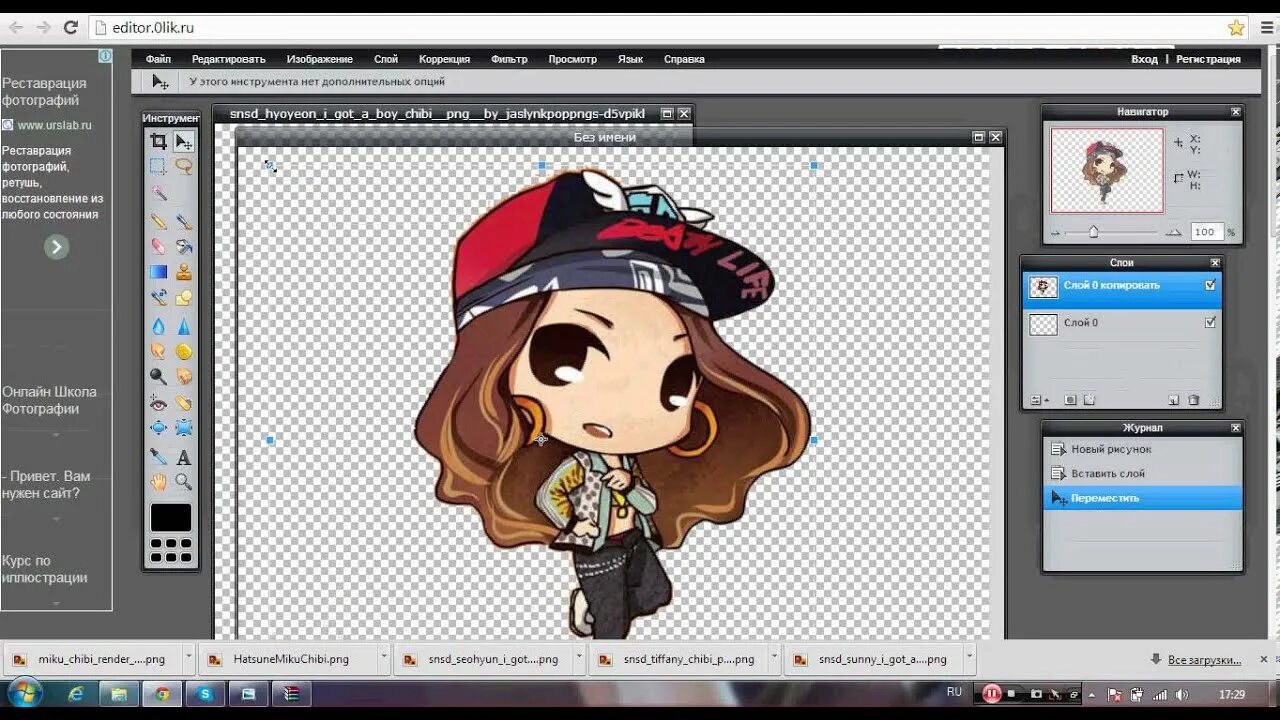Click the Вход login link
1280x720 pixels.
(1144, 59)
